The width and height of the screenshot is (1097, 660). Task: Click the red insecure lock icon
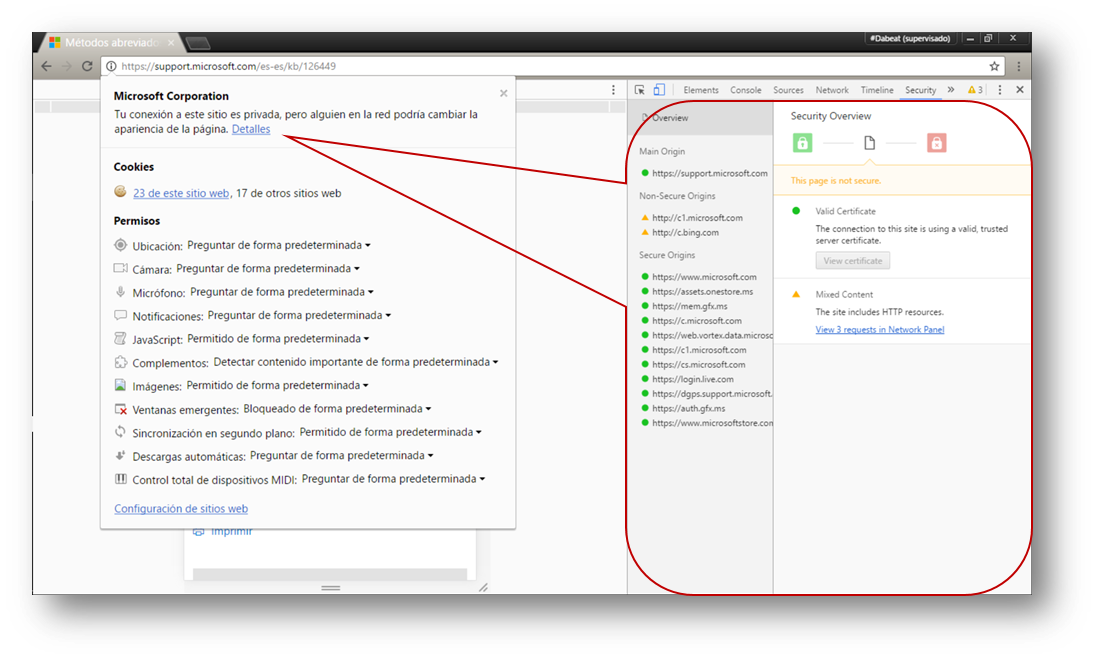coord(937,143)
